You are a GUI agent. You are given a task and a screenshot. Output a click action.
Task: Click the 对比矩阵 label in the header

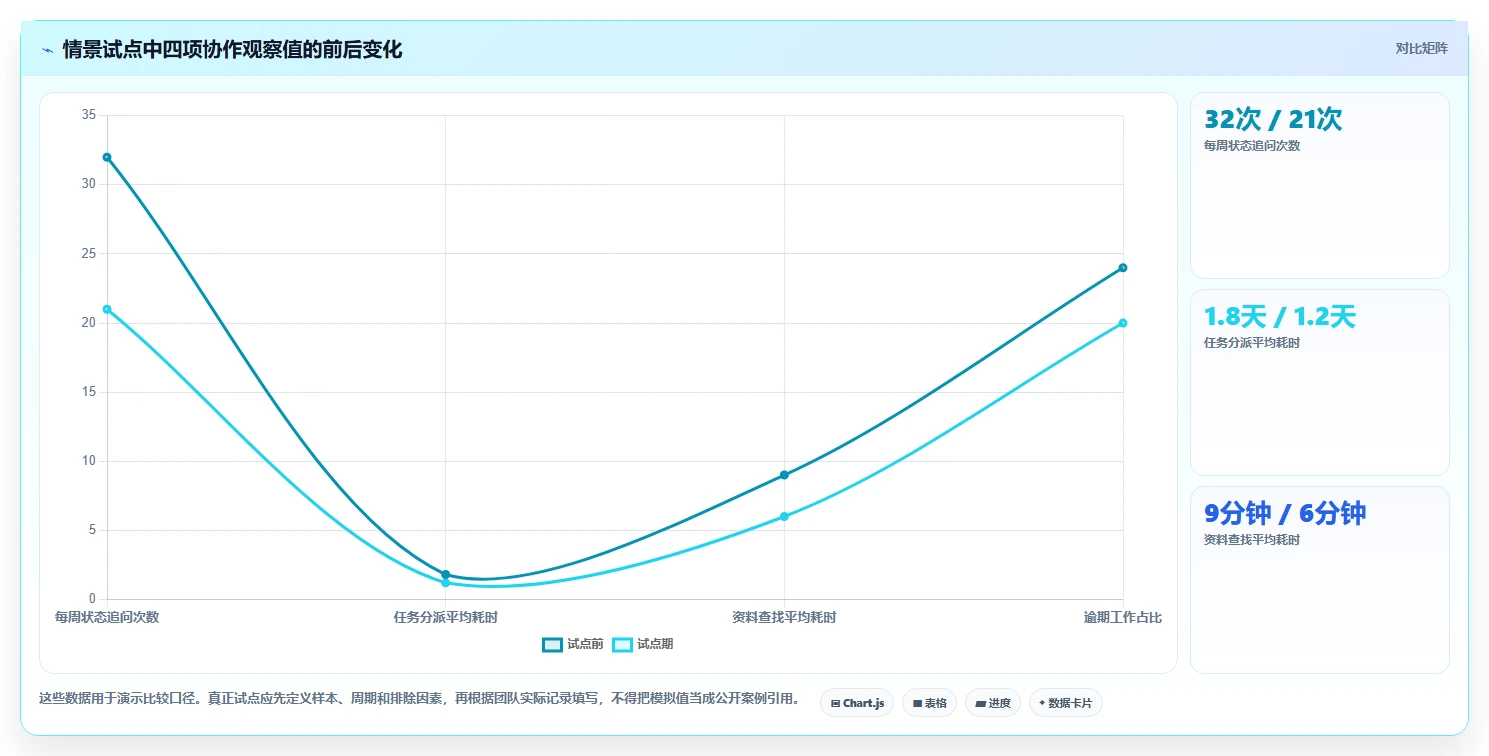[x=1421, y=48]
